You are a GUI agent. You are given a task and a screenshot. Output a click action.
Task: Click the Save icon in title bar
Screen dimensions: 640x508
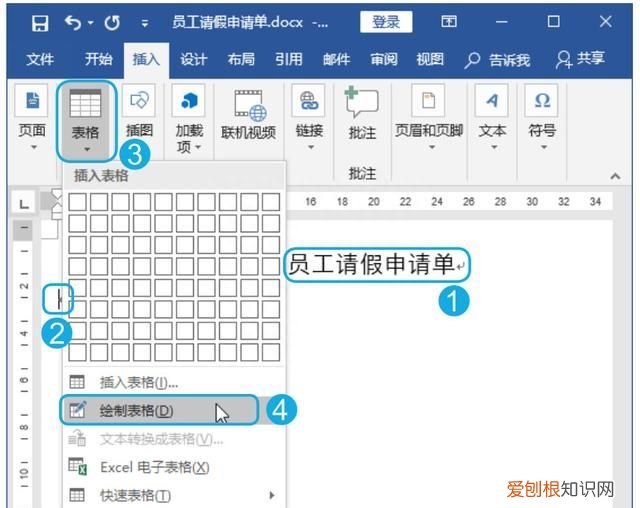[x=40, y=23]
